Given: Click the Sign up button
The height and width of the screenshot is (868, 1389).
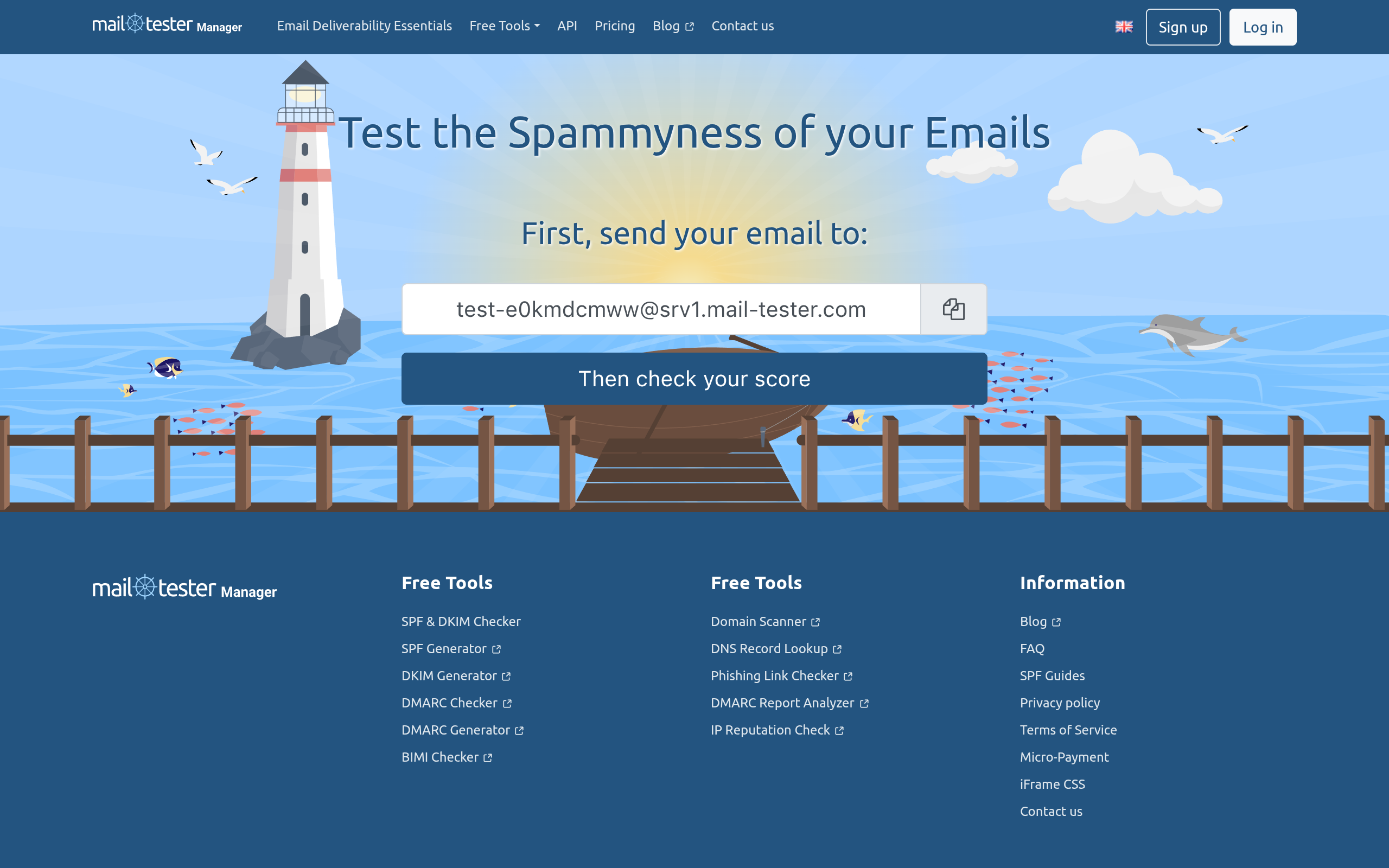Looking at the screenshot, I should [x=1182, y=27].
